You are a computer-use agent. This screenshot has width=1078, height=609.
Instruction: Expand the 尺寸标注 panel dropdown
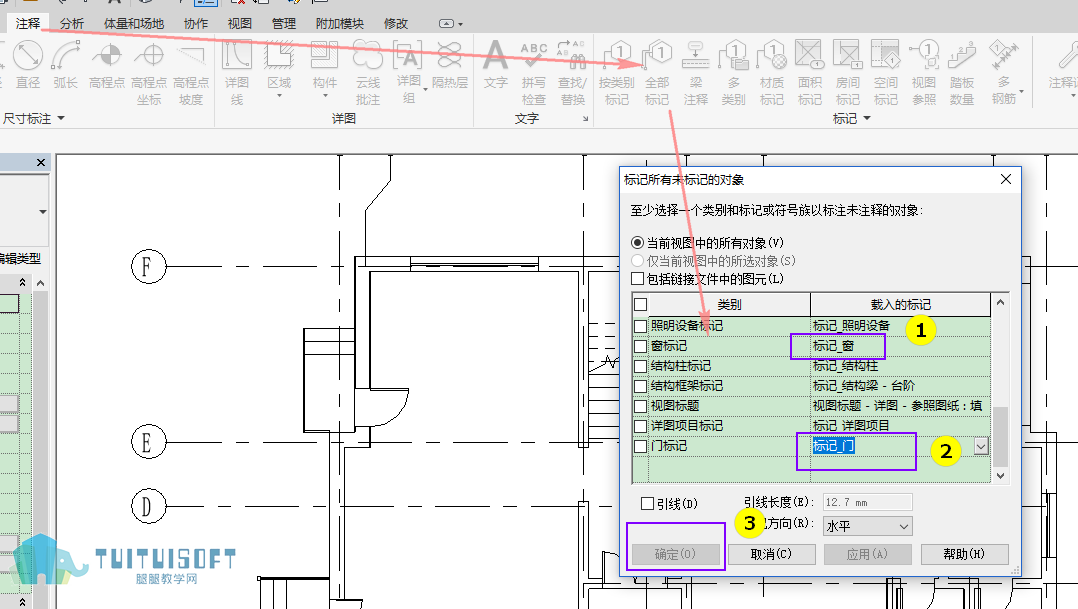[60, 118]
